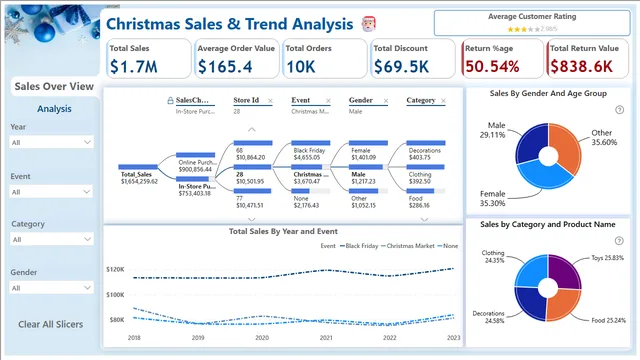This screenshot has height=360, width=640.
Task: Switch to Sales Over View page
Action: [x=54, y=87]
